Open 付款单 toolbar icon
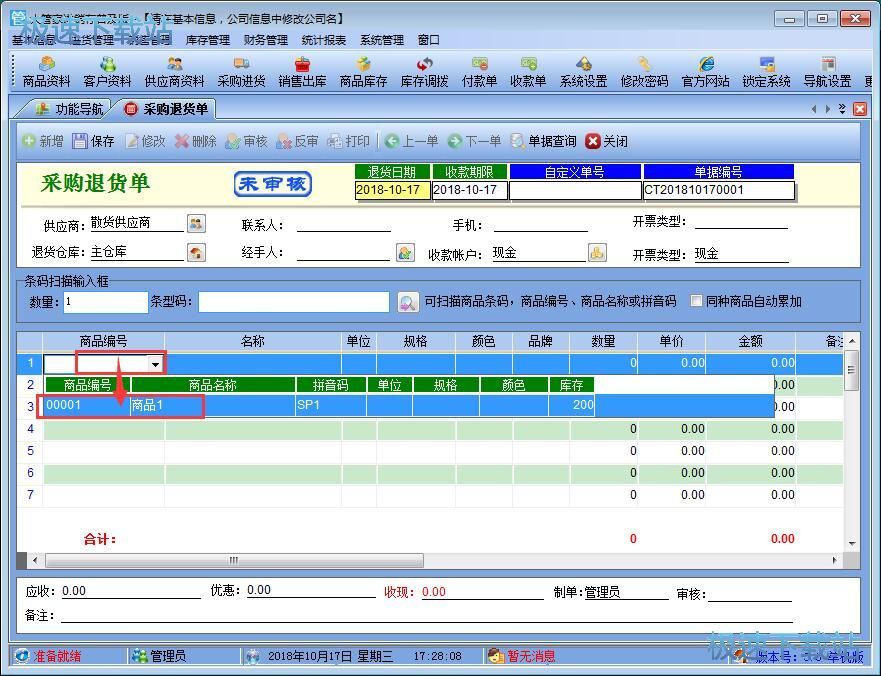Viewport: 881px width, 676px height. 479,72
